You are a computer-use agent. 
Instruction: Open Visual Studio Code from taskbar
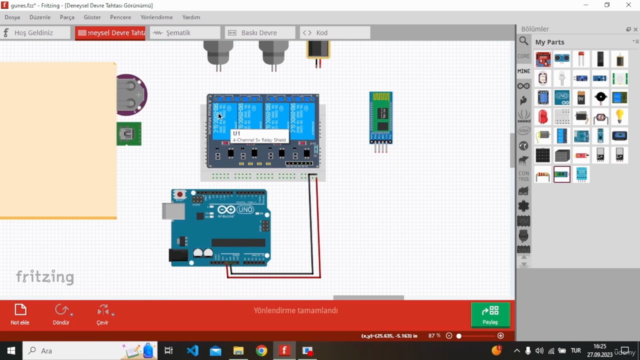[192, 351]
